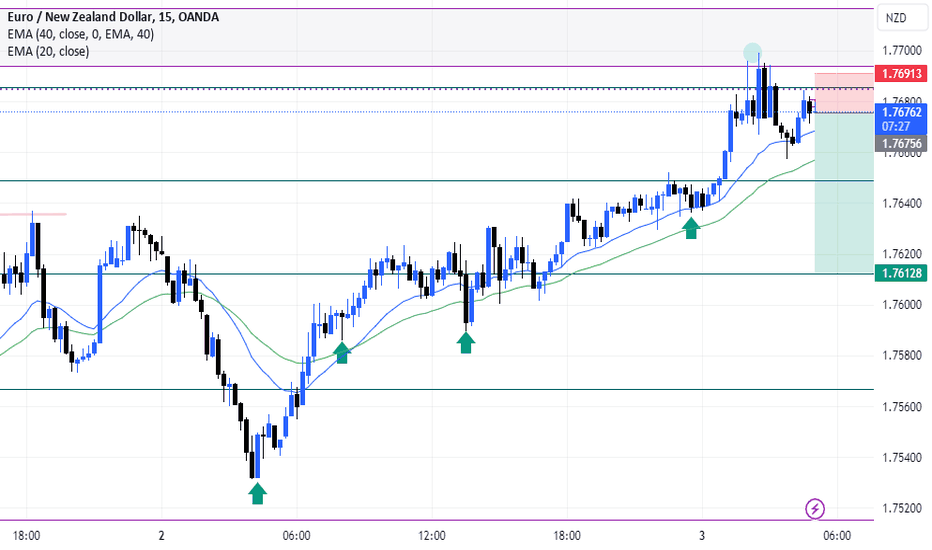Click the 1.76000 price axis label
The height and width of the screenshot is (550, 932).
(902, 305)
